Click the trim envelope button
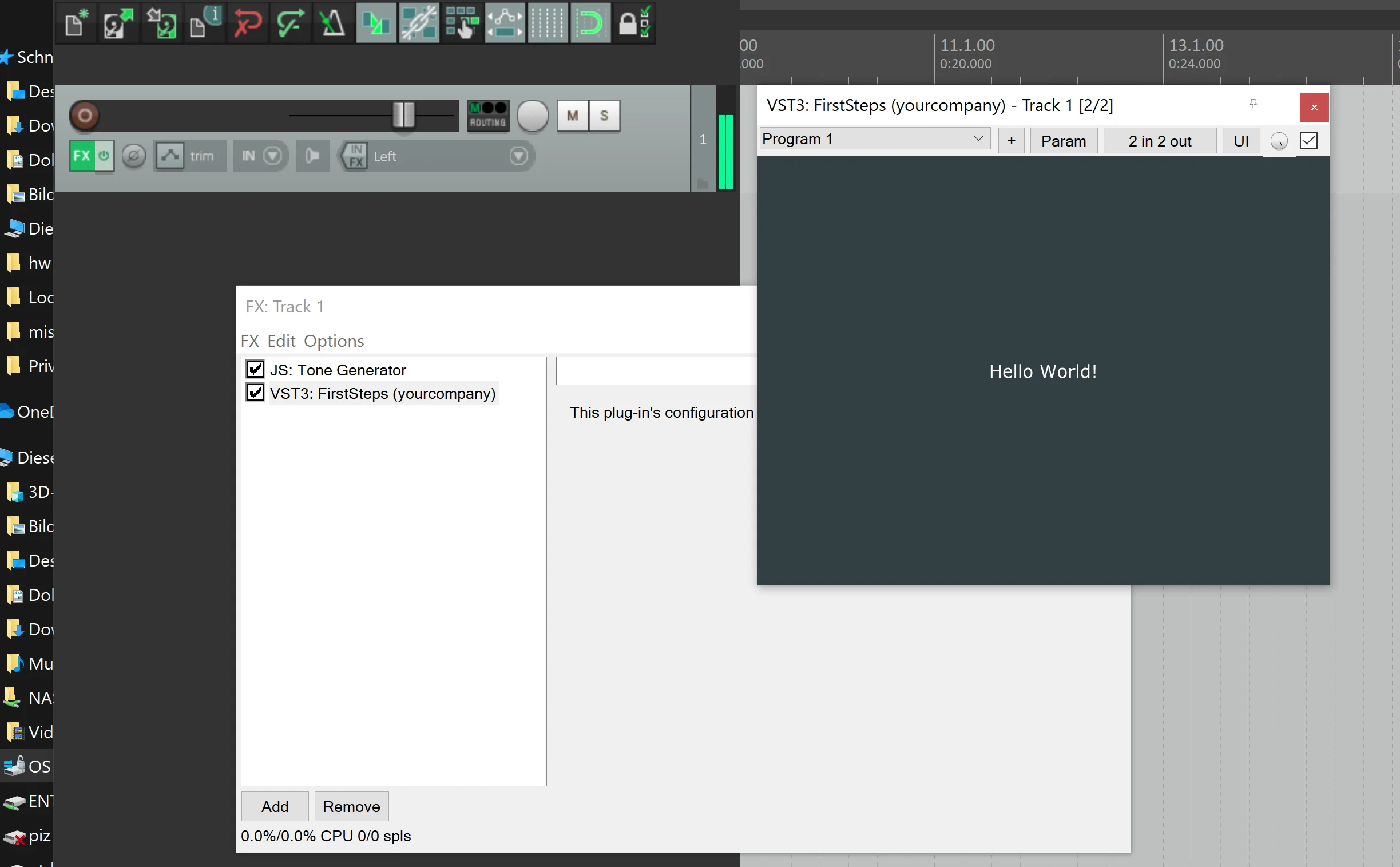Image resolution: width=1400 pixels, height=867 pixels. [189, 156]
